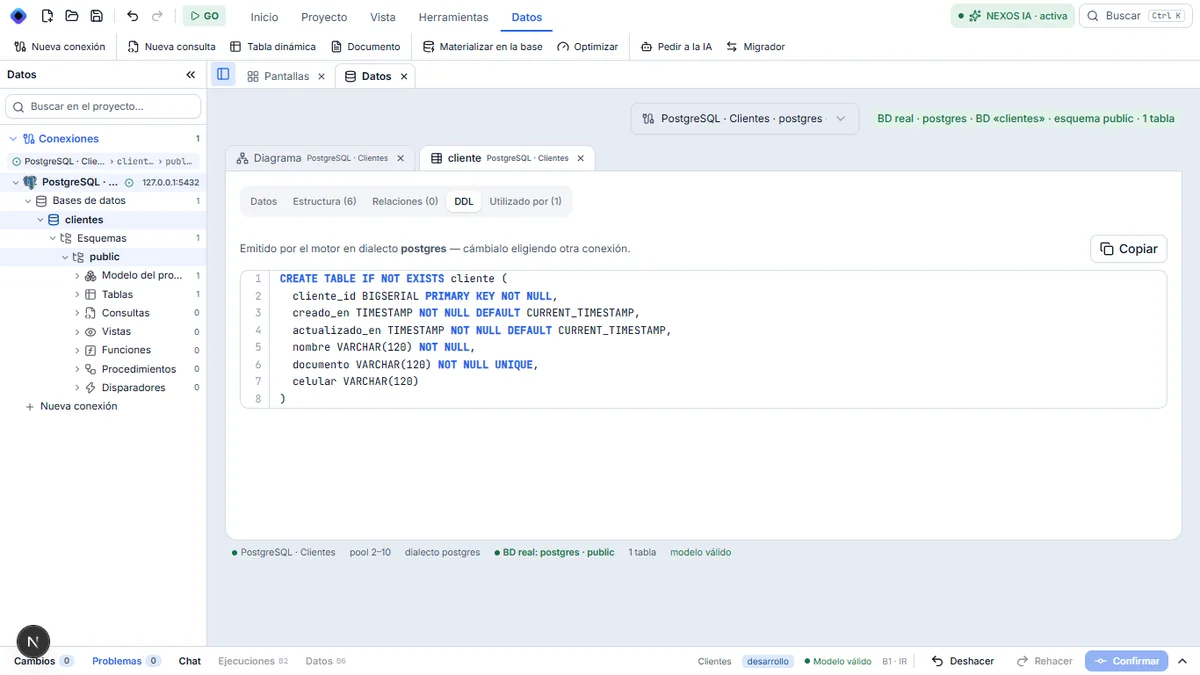
Task: Click Nueva conexión in the ribbon
Action: click(x=60, y=47)
